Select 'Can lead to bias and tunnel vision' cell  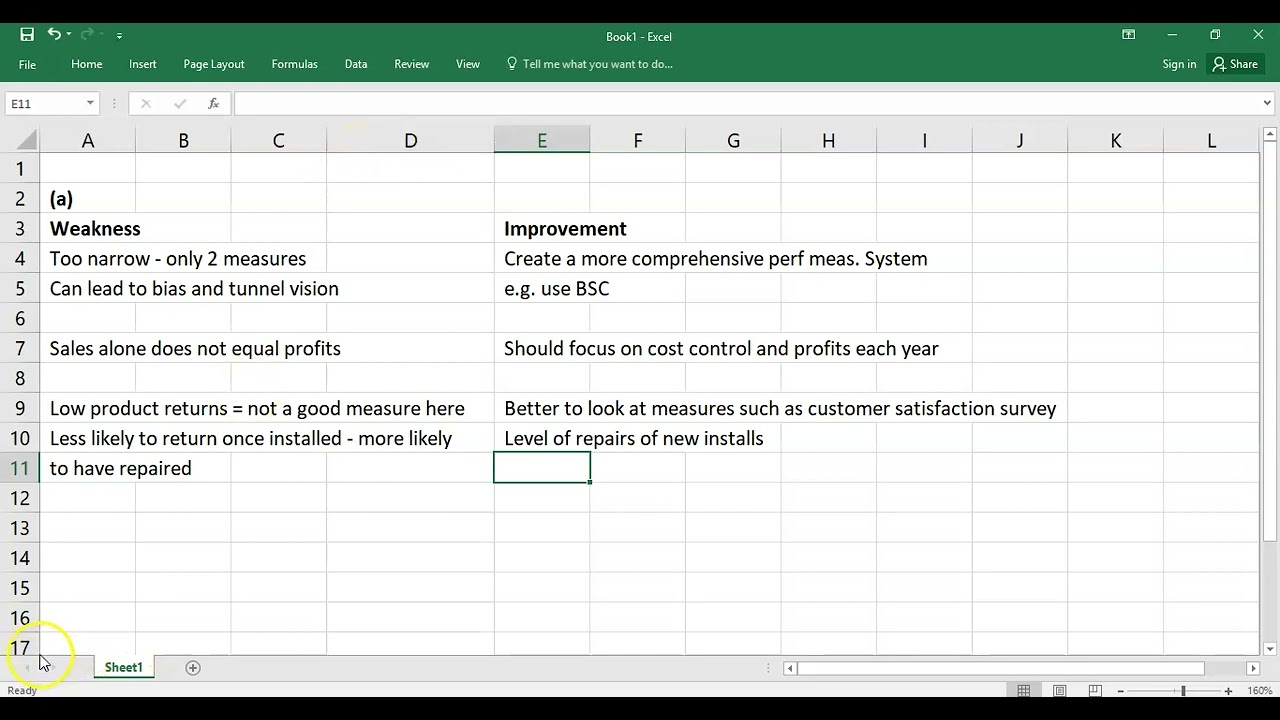(88, 288)
